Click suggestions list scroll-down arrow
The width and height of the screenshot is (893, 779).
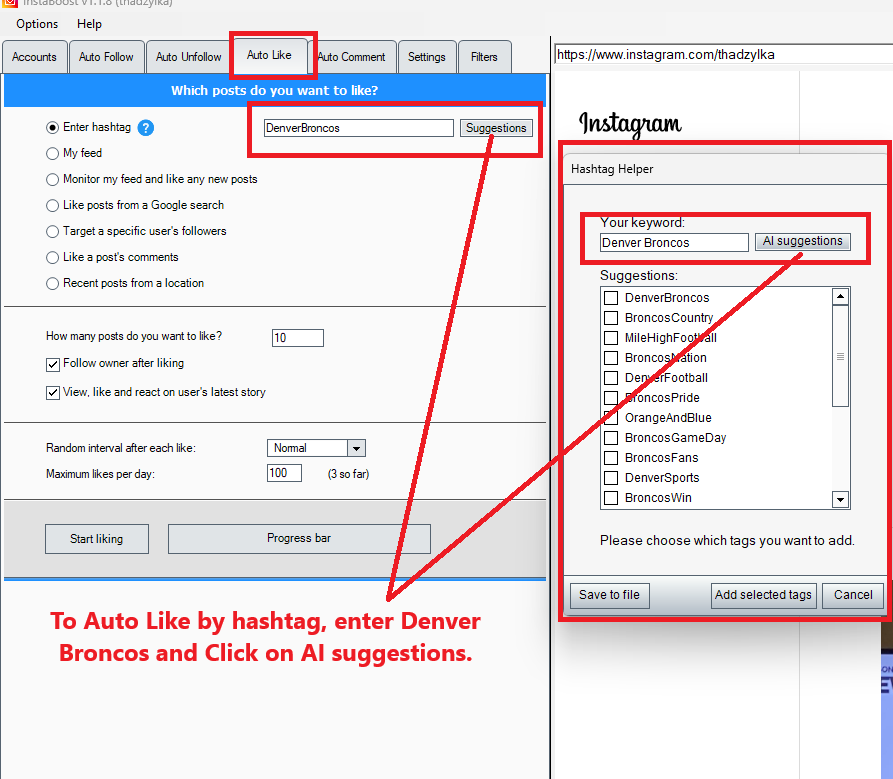[x=841, y=499]
